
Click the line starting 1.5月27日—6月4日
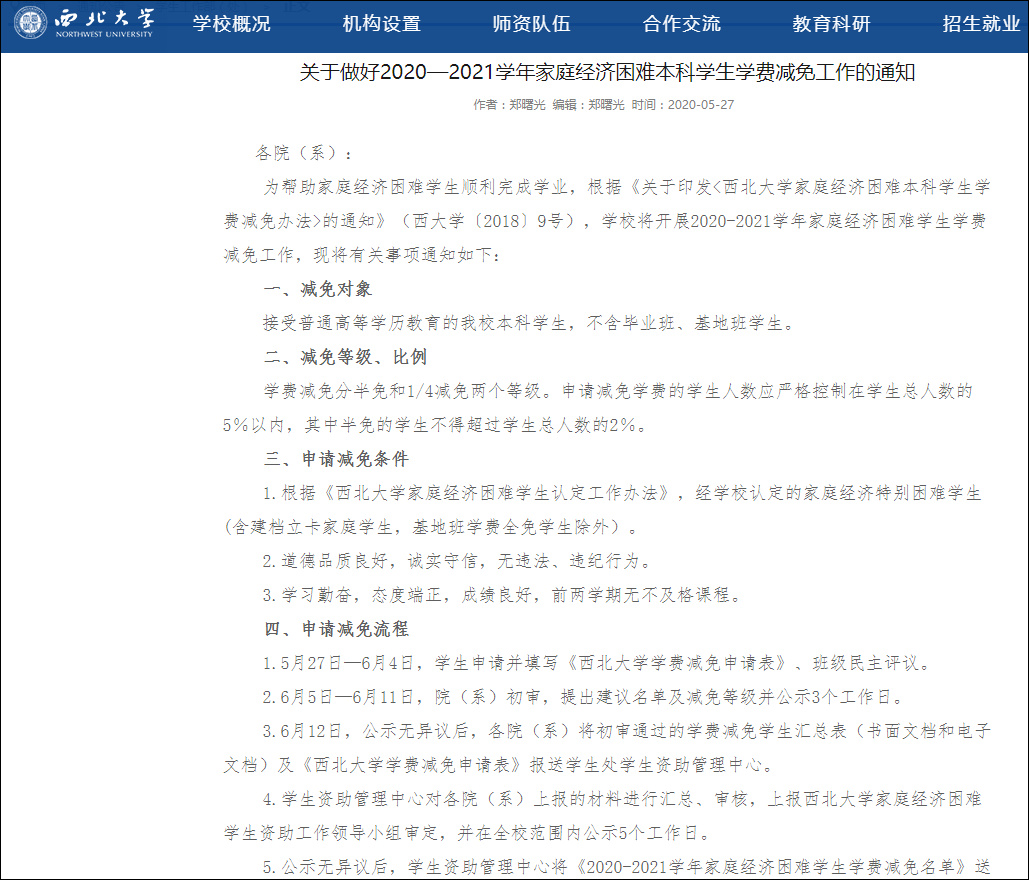pyautogui.click(x=597, y=663)
